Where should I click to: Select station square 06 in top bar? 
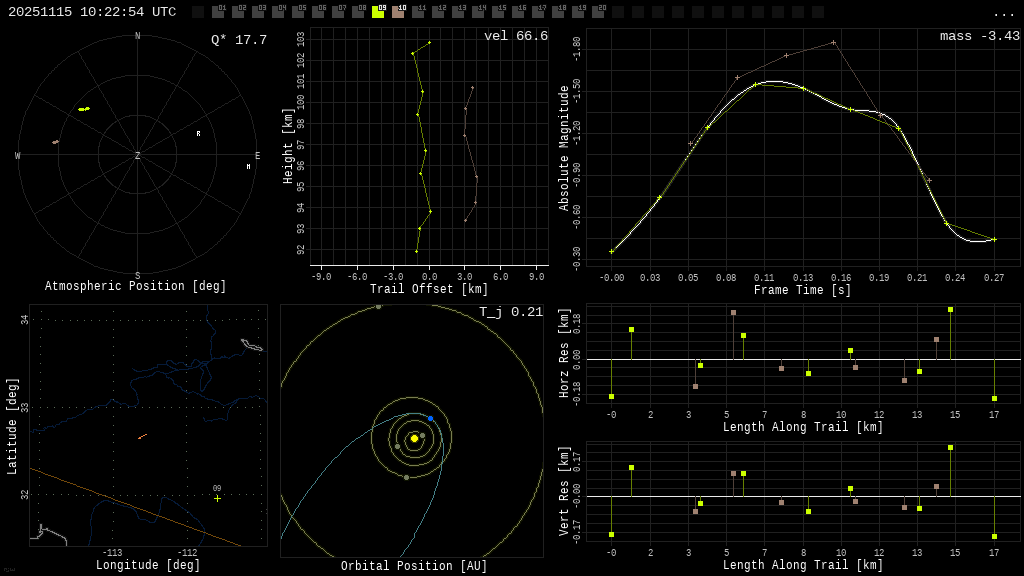click(x=318, y=12)
